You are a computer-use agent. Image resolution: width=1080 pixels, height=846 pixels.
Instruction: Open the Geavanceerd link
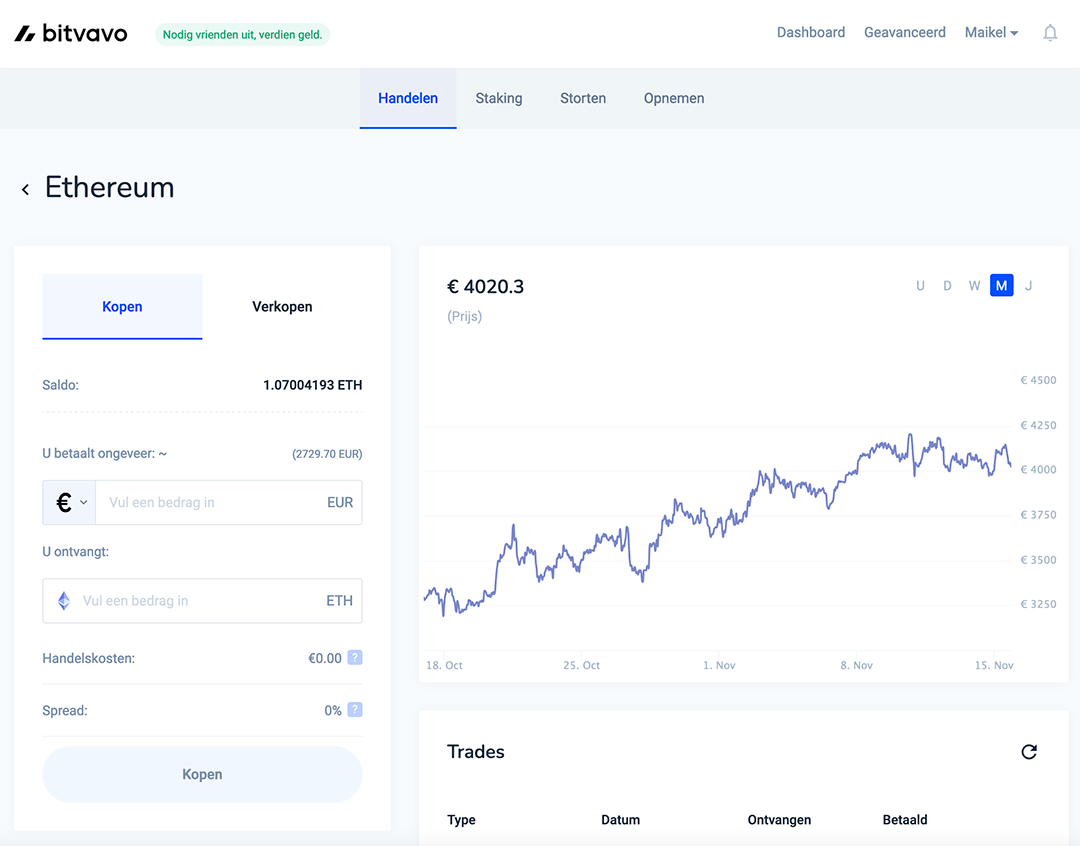pos(905,33)
